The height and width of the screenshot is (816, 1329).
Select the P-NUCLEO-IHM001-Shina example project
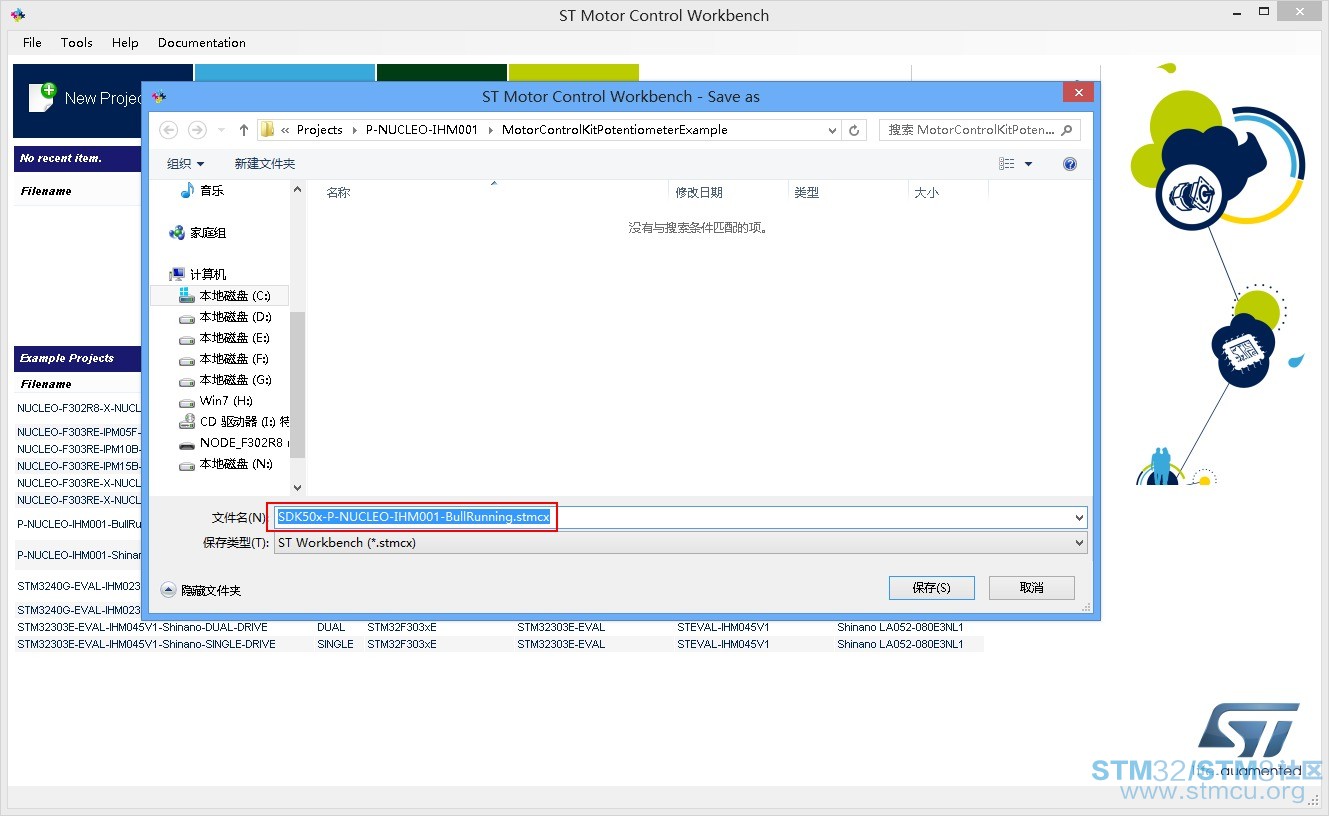[x=79, y=555]
